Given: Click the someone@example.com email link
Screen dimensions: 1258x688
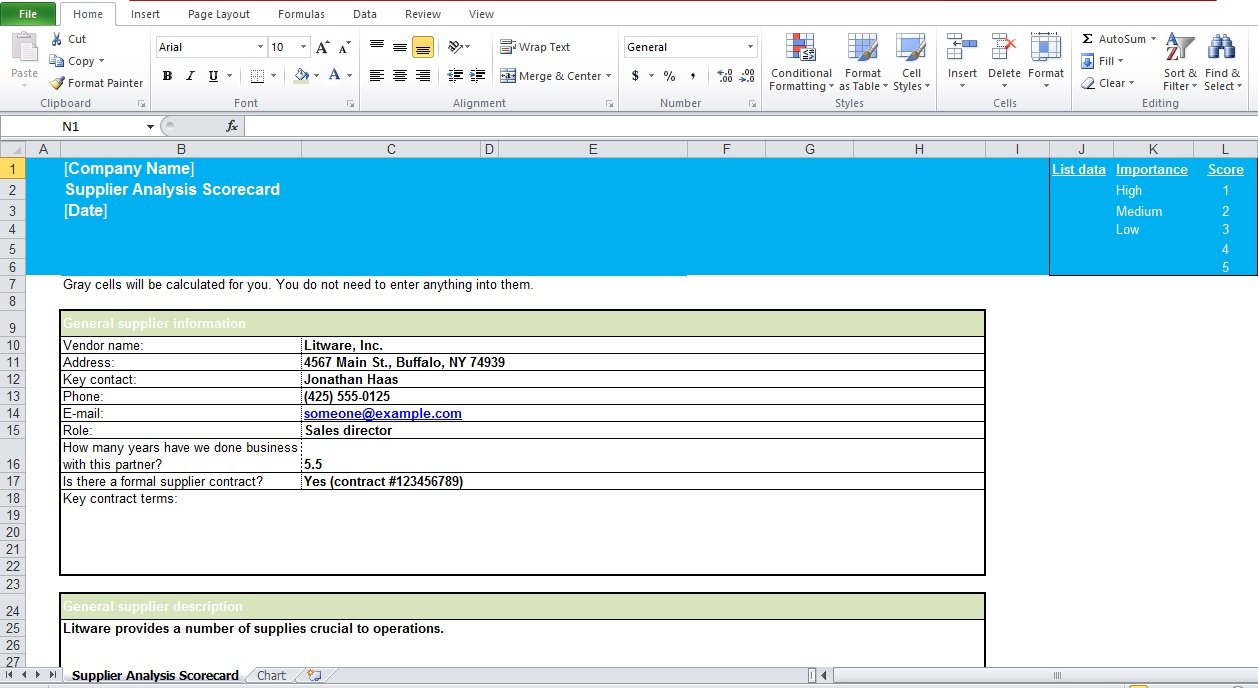Looking at the screenshot, I should tap(383, 413).
